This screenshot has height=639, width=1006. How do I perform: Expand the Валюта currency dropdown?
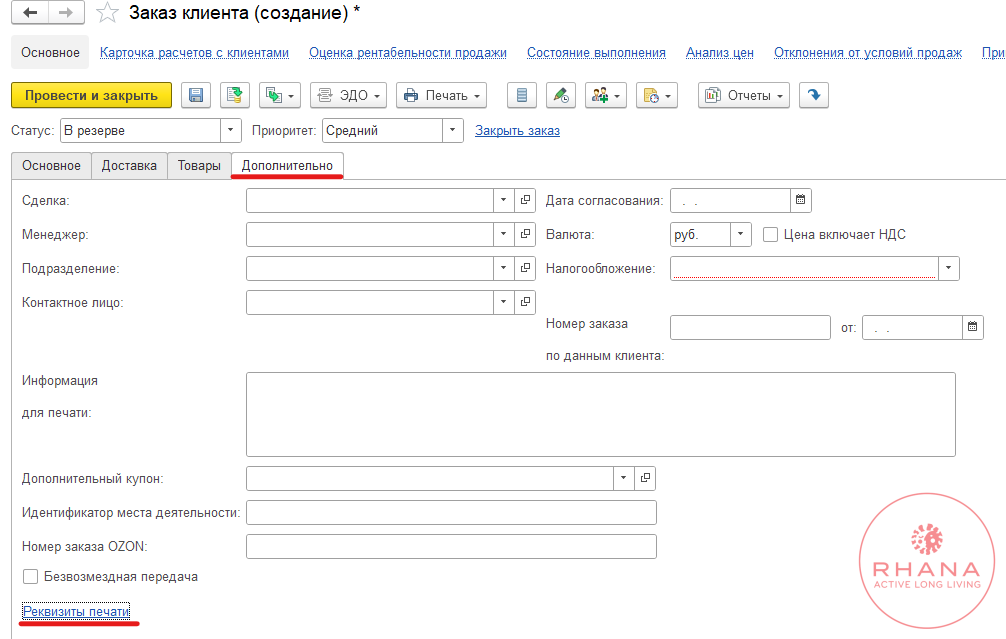point(740,234)
